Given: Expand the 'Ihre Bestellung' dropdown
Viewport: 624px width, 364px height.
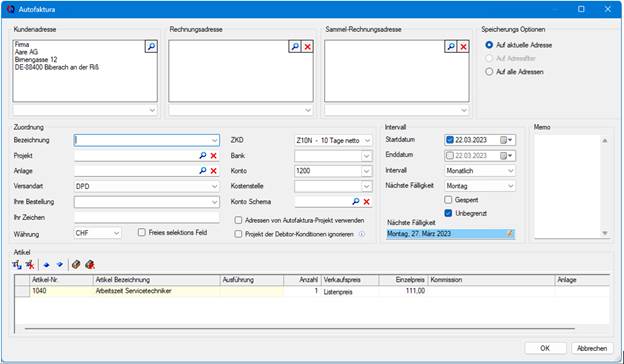Looking at the screenshot, I should coord(214,202).
